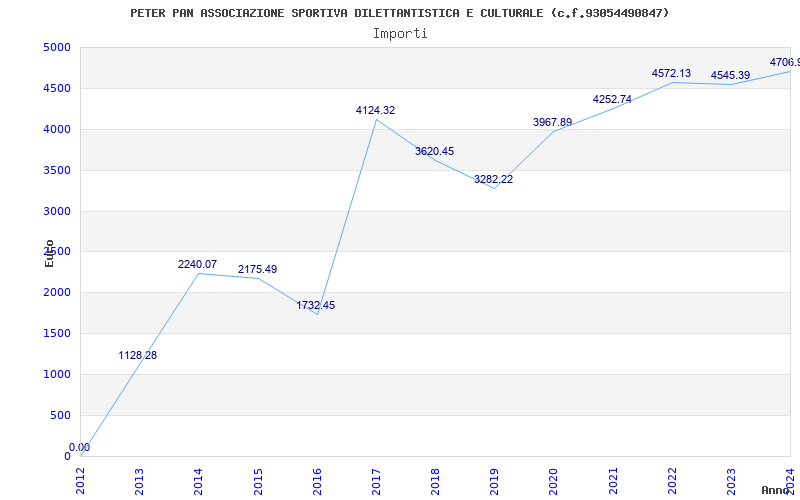Click the x-axis year label 2014
The height and width of the screenshot is (500, 800).
pos(199,481)
